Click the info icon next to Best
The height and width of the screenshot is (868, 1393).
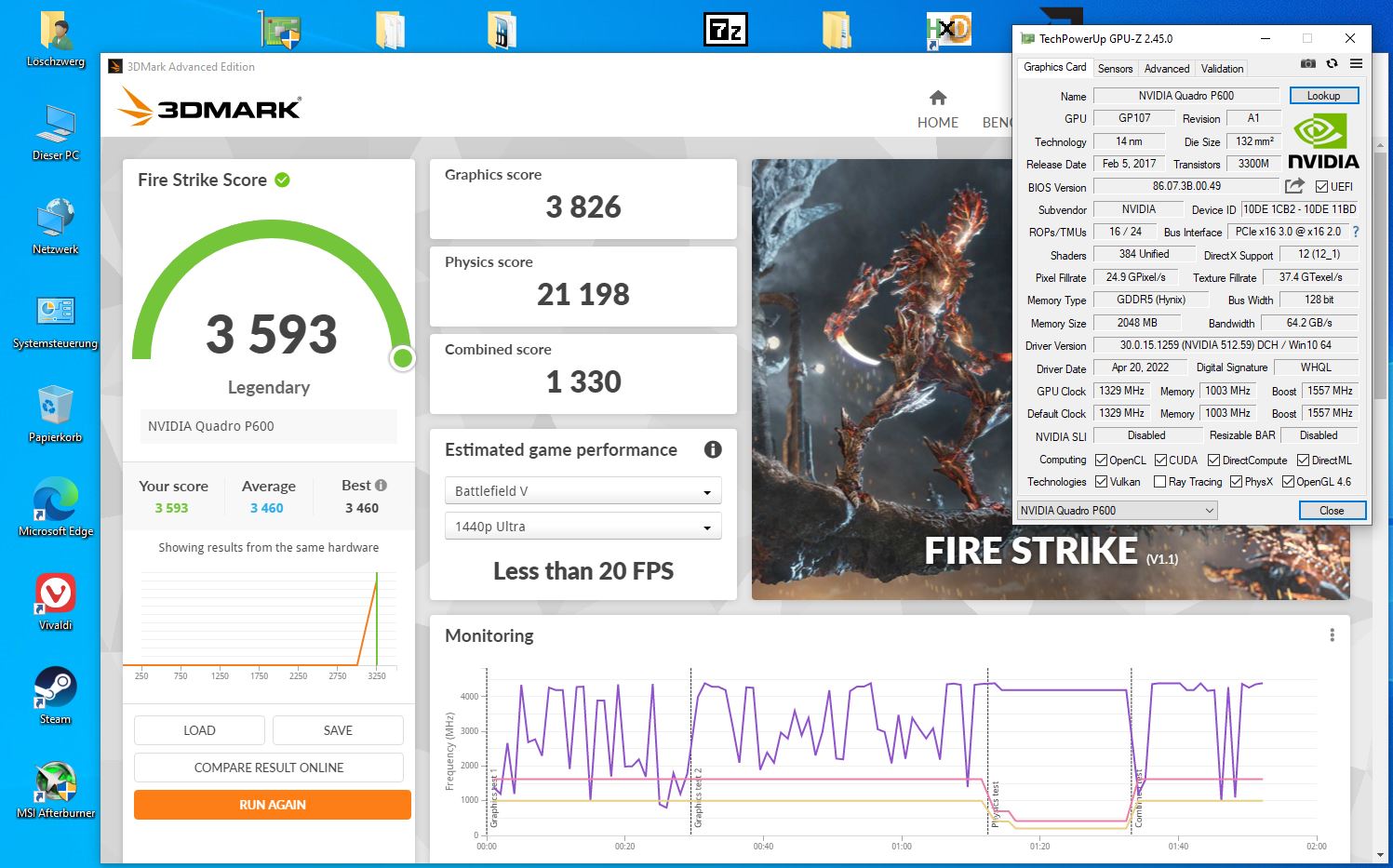point(381,485)
